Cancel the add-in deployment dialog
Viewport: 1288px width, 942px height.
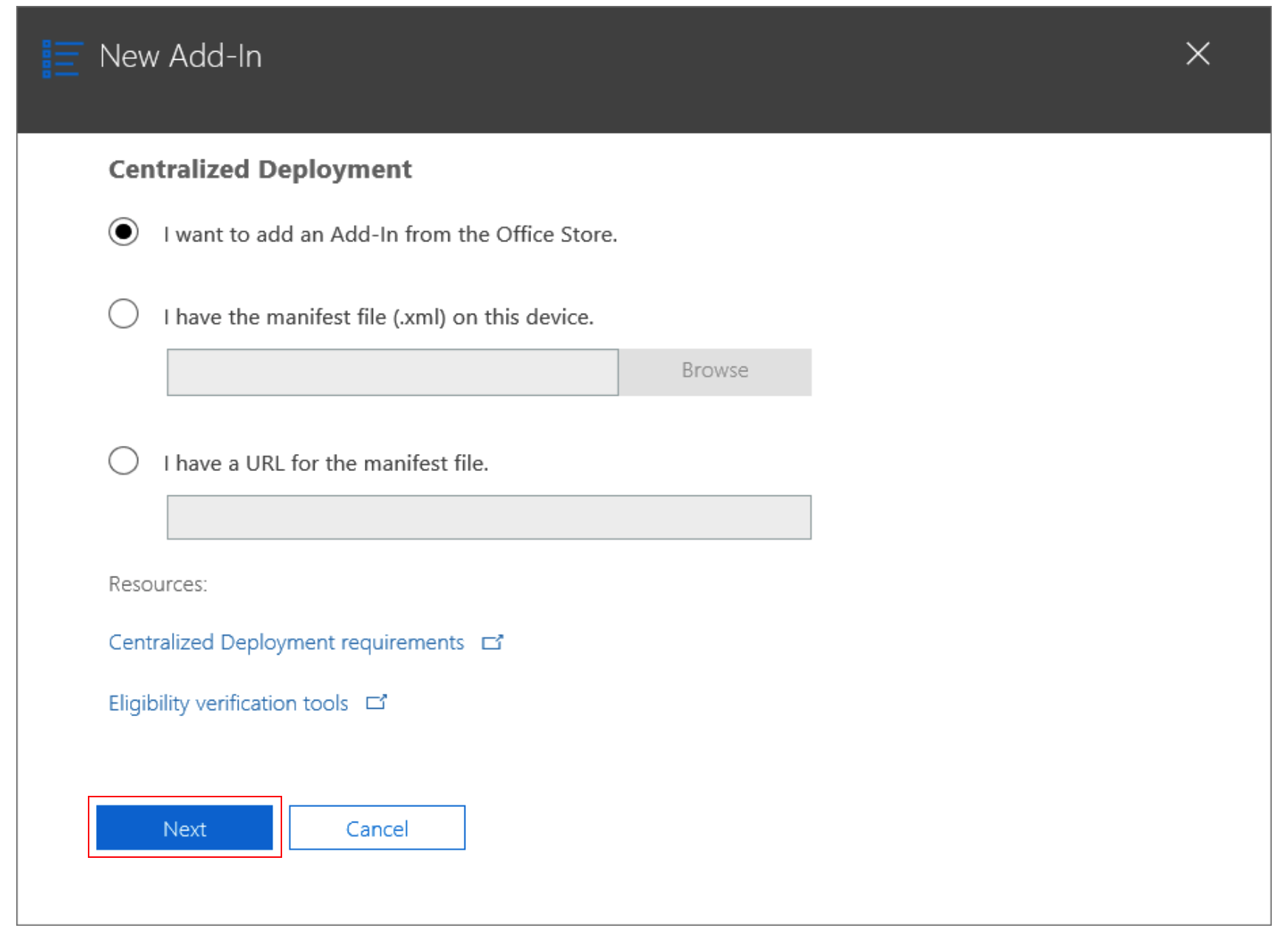(377, 828)
